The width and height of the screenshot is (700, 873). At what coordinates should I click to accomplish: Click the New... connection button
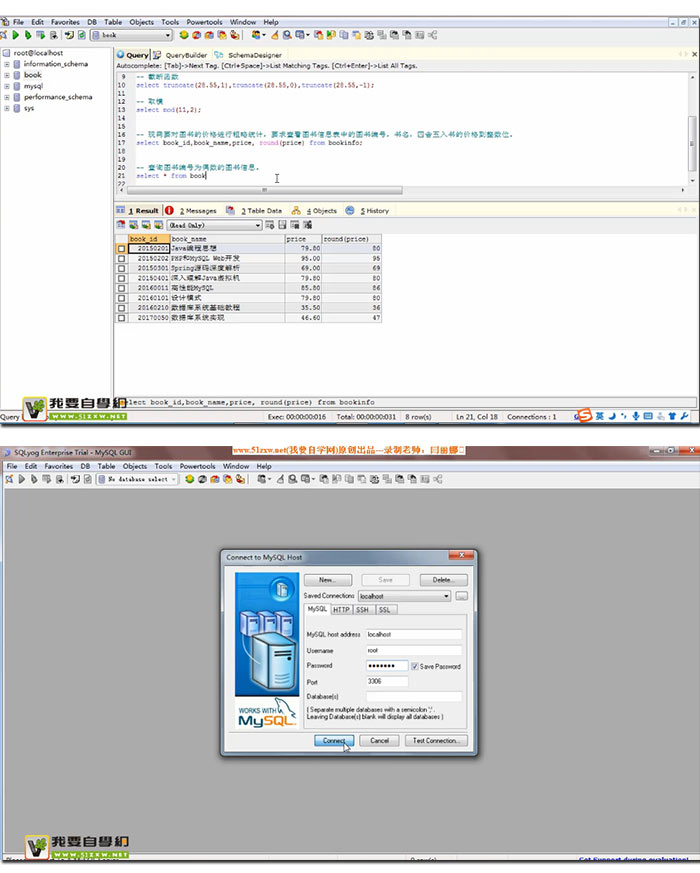[327, 580]
